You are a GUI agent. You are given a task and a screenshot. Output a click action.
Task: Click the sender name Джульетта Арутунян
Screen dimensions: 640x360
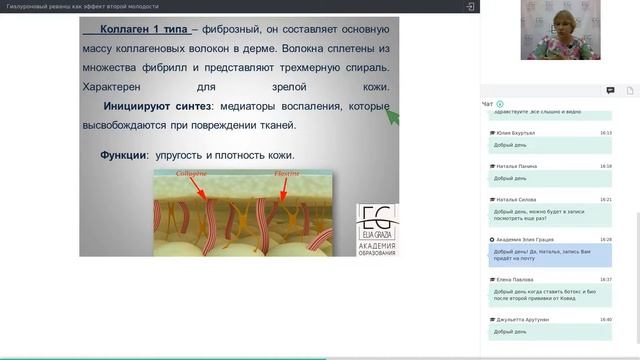[x=522, y=320]
